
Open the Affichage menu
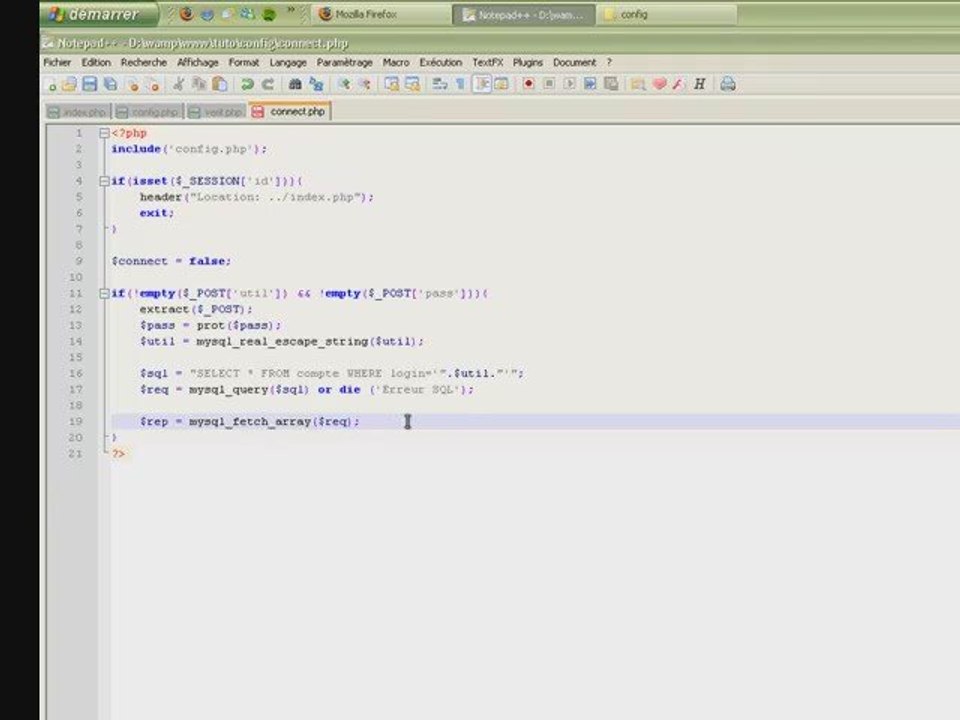click(198, 62)
